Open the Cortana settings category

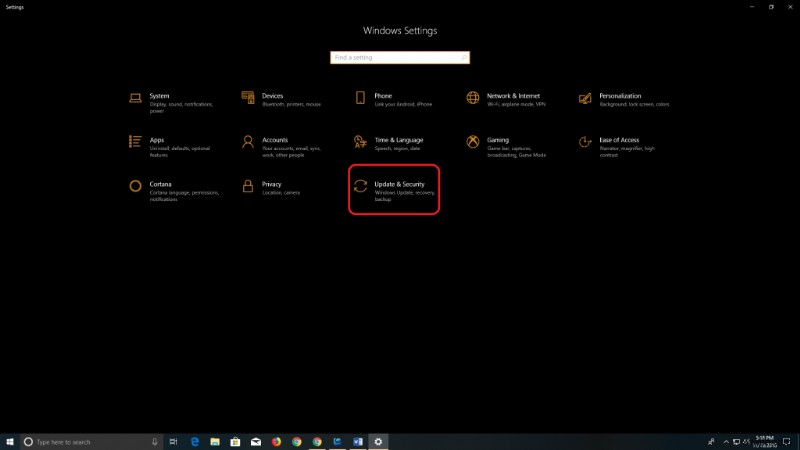point(174,191)
